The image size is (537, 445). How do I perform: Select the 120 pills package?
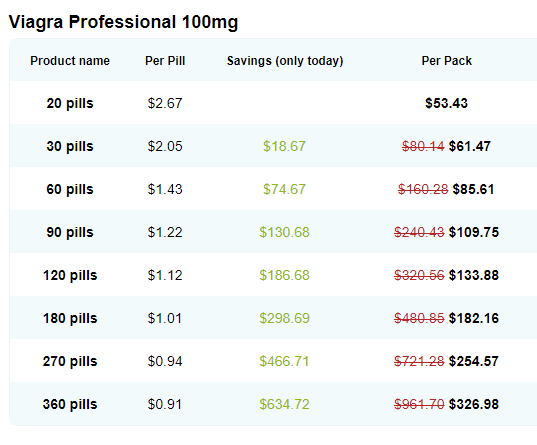[70, 275]
